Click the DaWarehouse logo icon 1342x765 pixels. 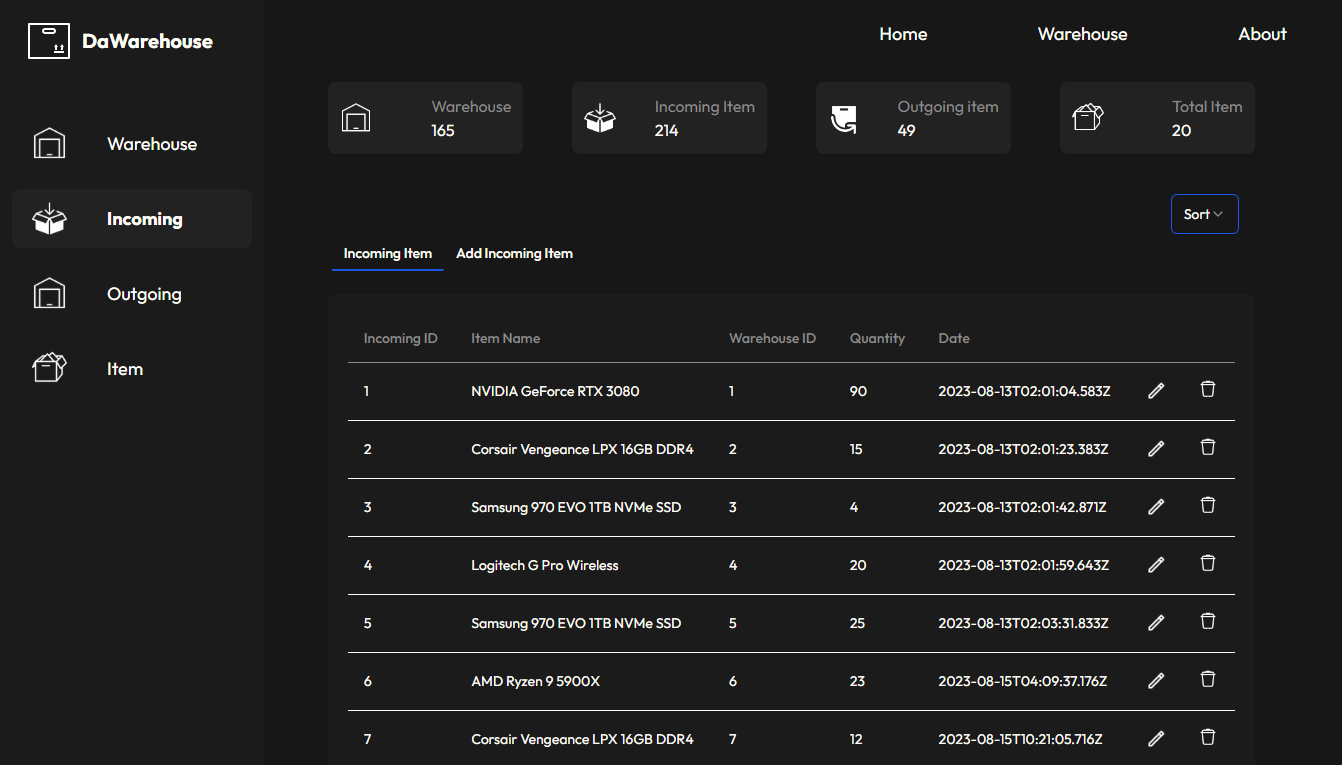[x=49, y=41]
